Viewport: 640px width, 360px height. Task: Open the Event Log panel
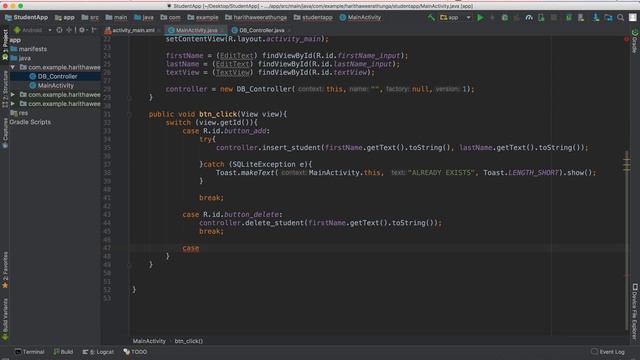(x=608, y=352)
